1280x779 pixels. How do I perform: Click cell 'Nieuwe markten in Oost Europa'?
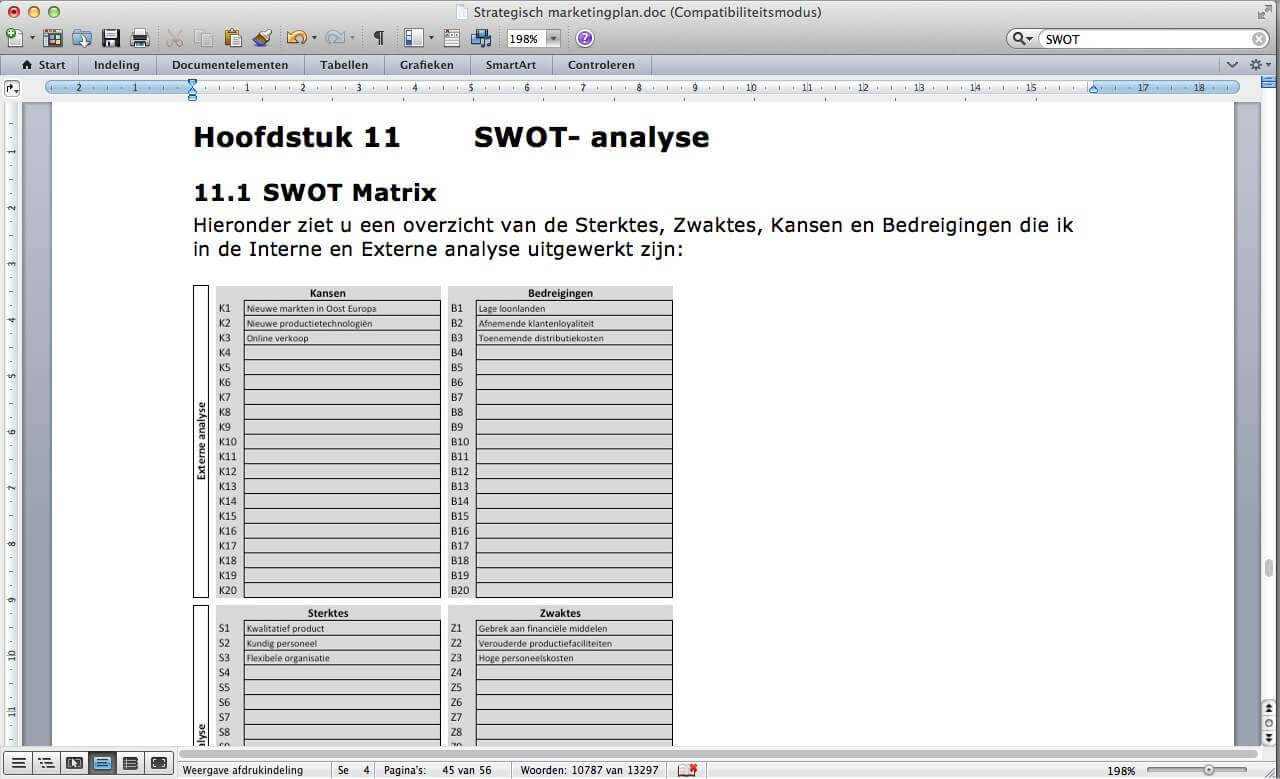point(342,308)
